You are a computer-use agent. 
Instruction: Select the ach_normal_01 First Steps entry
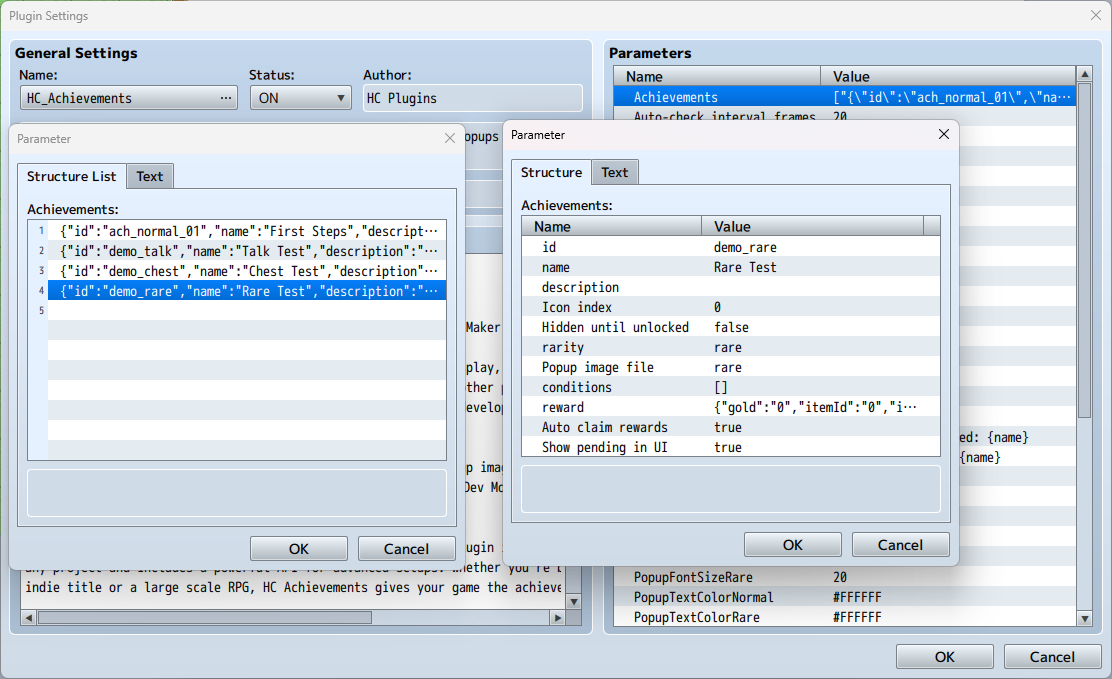click(x=248, y=231)
